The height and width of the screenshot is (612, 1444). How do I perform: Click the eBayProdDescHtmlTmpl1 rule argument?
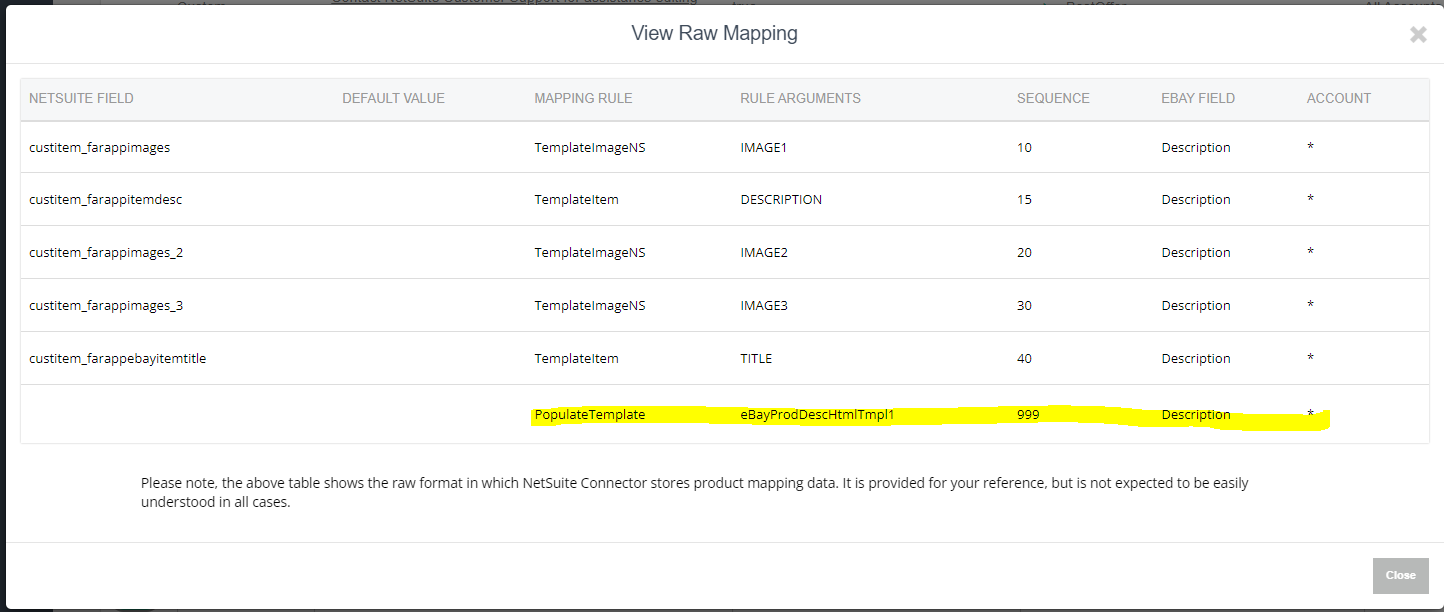click(x=817, y=413)
